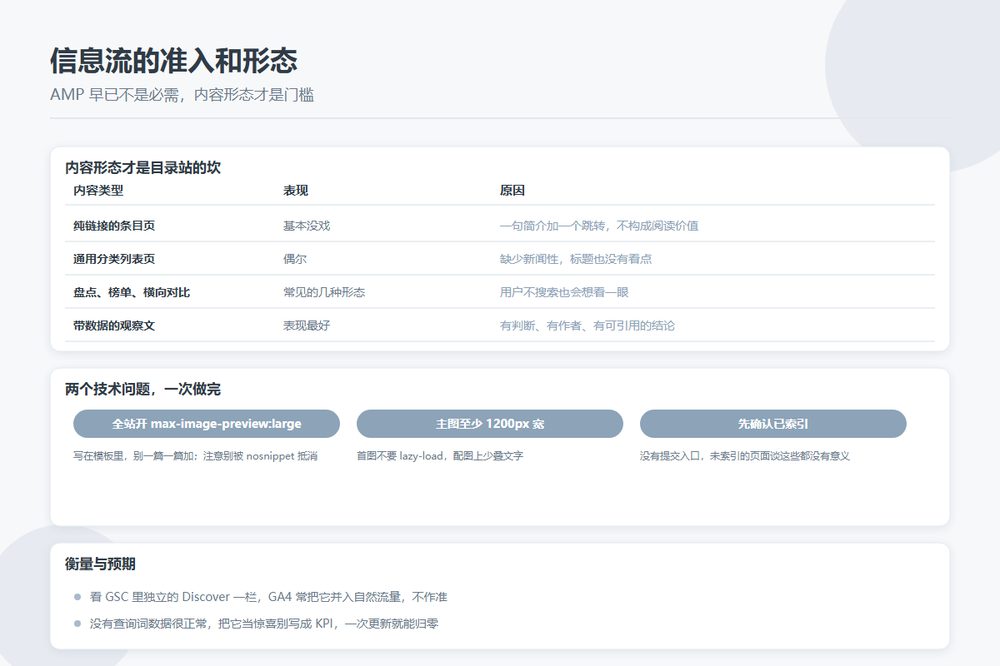Select subtitle AMP 早已不是必需，内容形态才是门槛
The height and width of the screenshot is (666, 1000).
tap(182, 95)
